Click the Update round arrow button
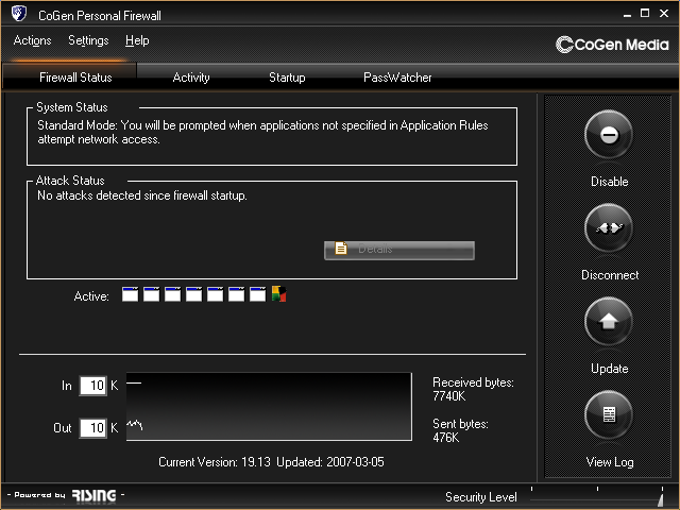This screenshot has width=680, height=510. (x=608, y=321)
